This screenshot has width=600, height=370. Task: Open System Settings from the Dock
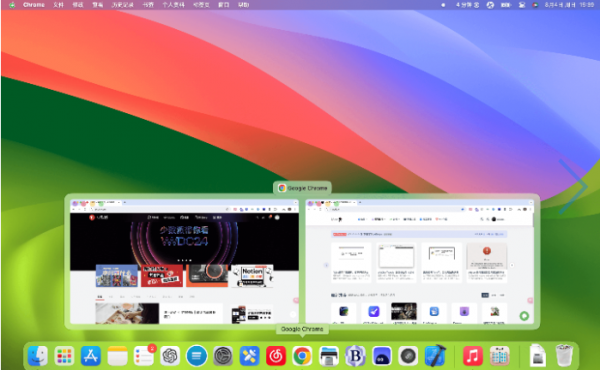[223, 356]
